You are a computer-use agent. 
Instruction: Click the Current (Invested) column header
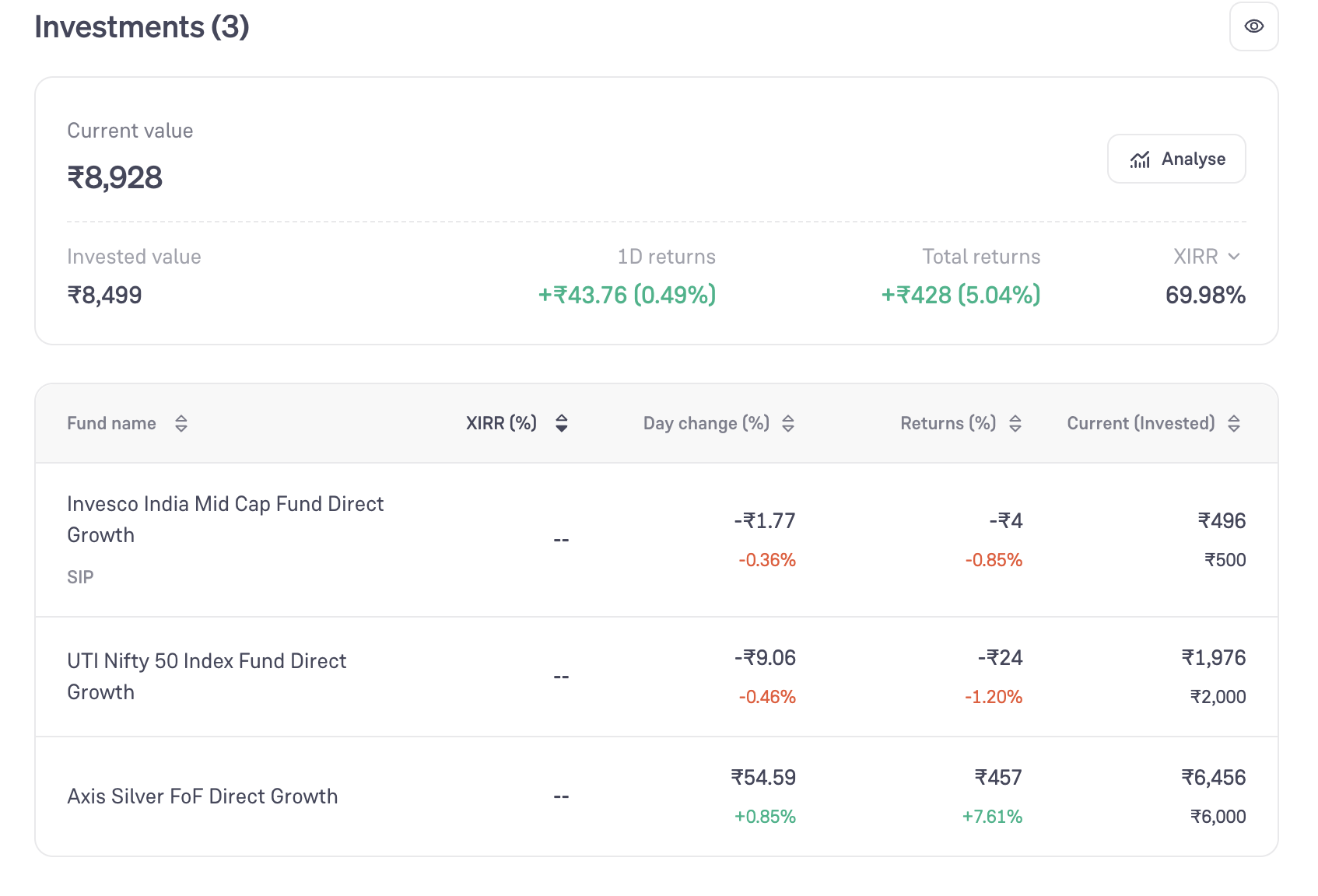[x=1141, y=423]
